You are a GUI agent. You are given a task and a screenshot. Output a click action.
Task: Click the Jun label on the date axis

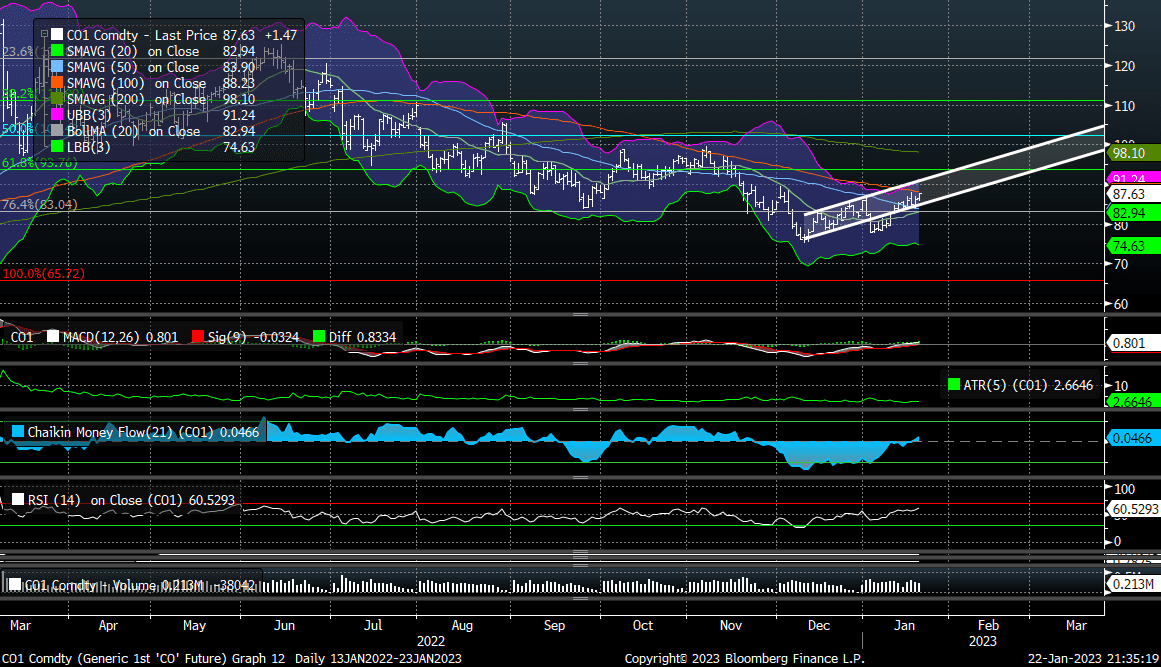(x=284, y=626)
